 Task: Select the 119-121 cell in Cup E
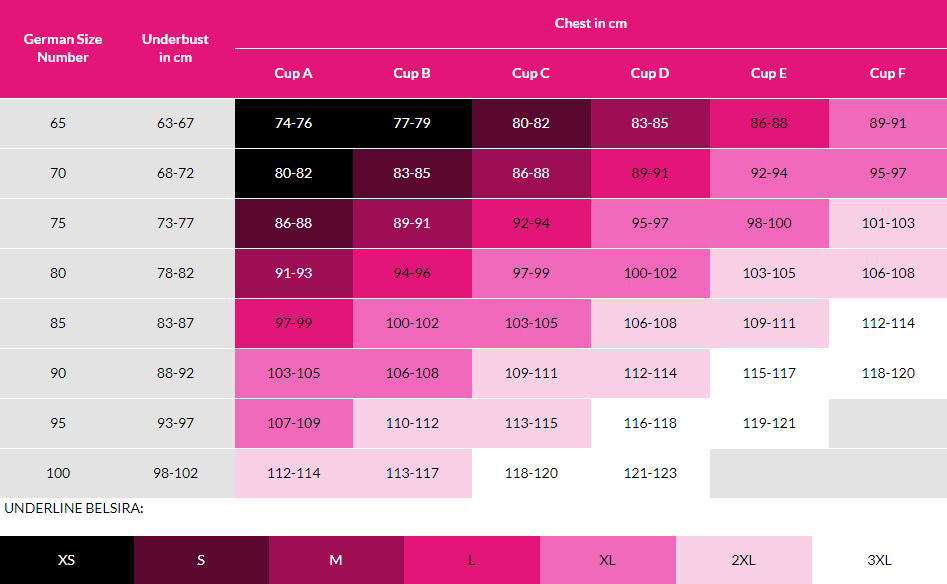pyautogui.click(x=769, y=423)
